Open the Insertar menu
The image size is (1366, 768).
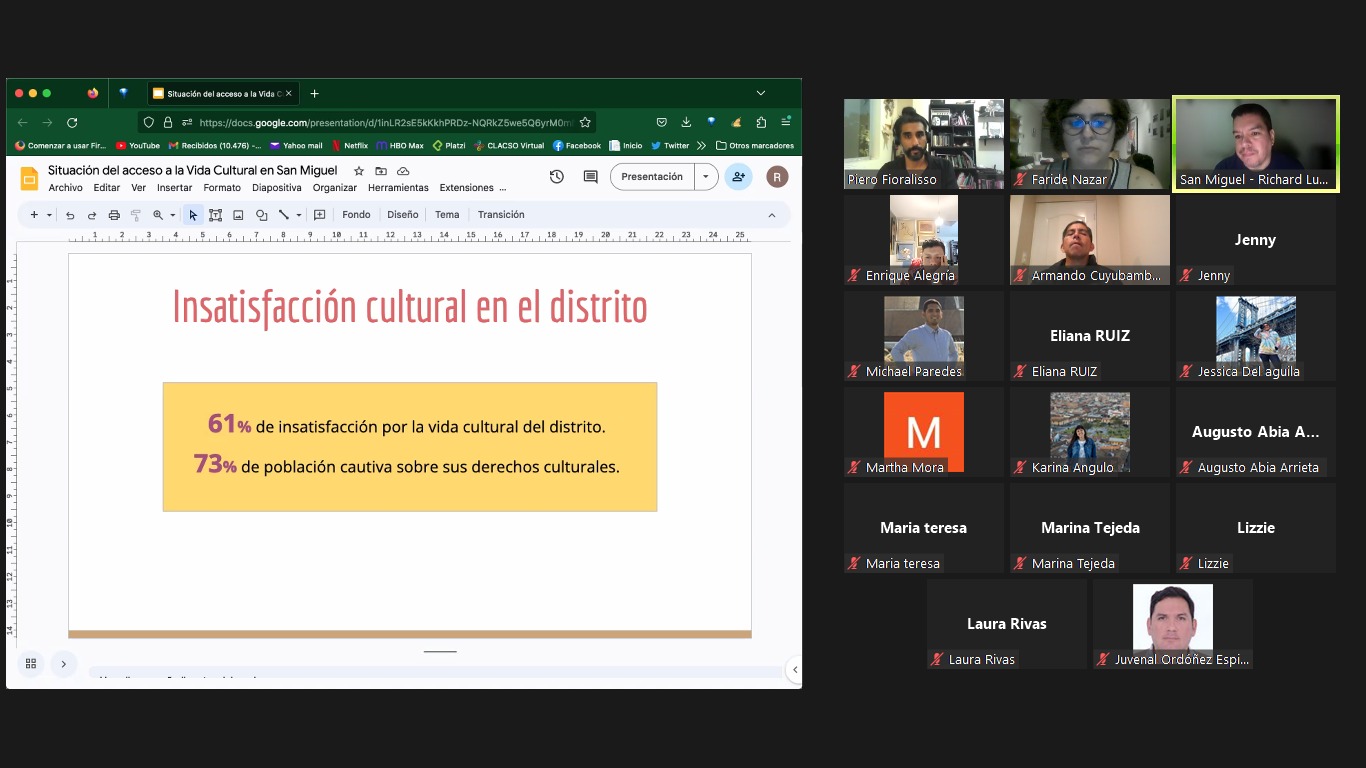tap(174, 188)
